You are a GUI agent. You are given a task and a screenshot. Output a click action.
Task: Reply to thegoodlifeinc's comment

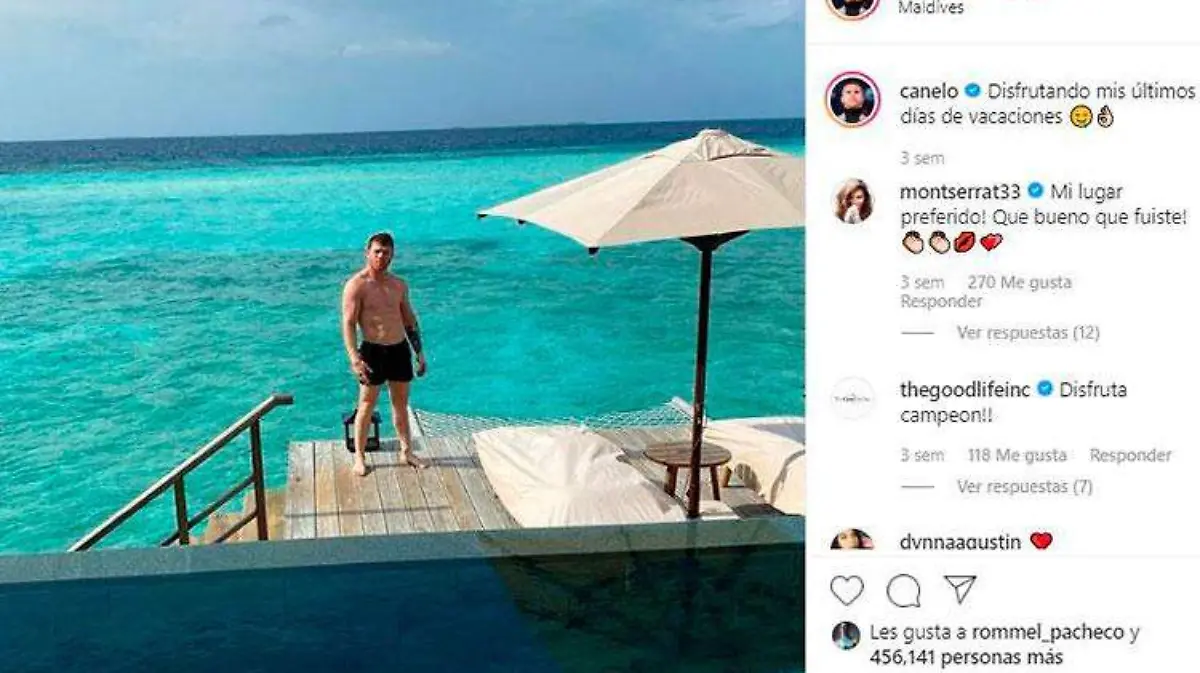tap(1130, 455)
